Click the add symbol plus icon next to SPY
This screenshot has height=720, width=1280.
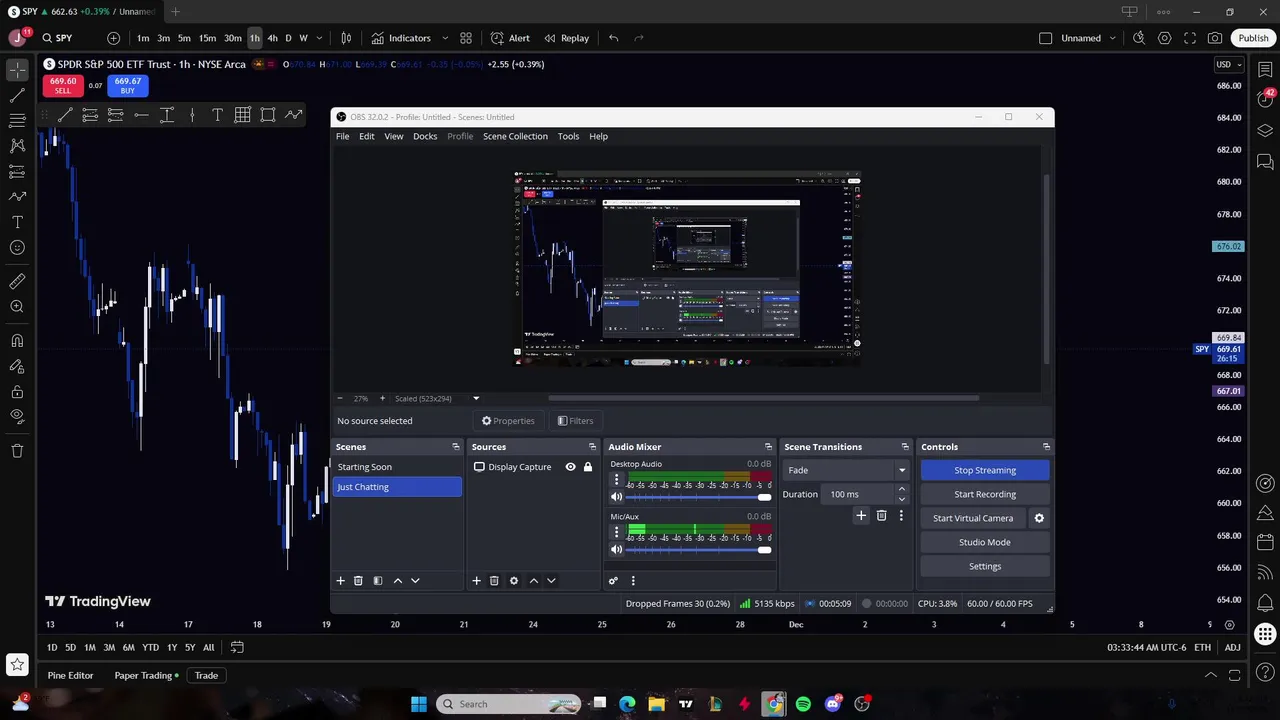tap(113, 38)
